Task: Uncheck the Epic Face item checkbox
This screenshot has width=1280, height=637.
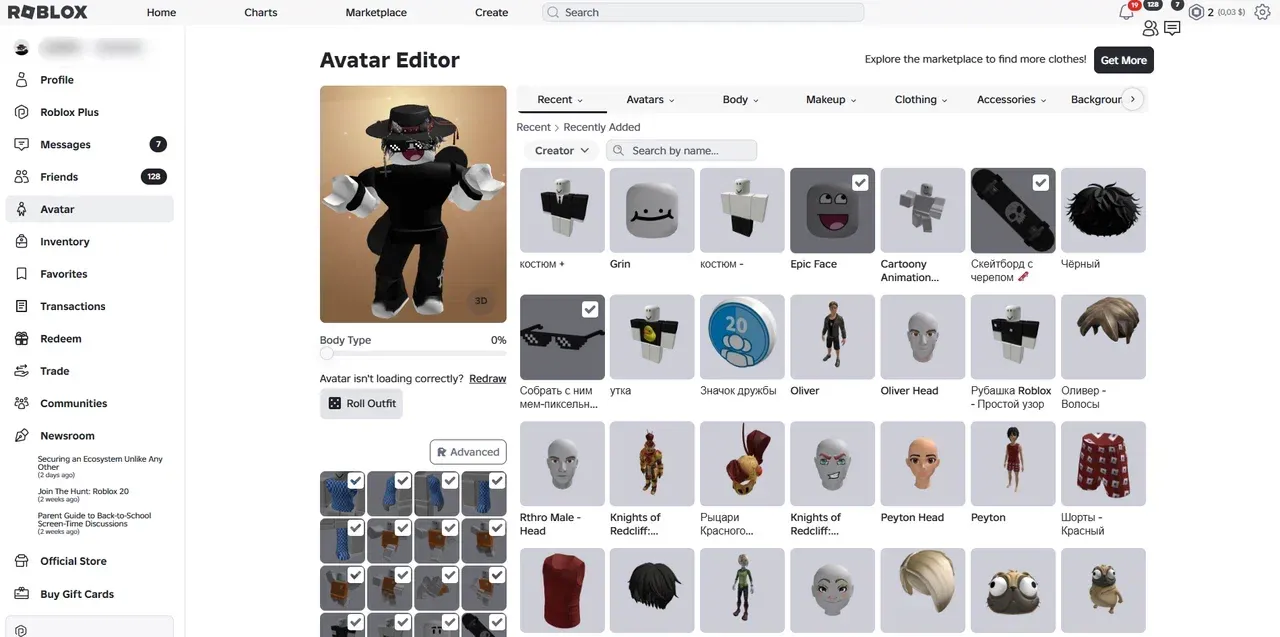Action: click(860, 182)
